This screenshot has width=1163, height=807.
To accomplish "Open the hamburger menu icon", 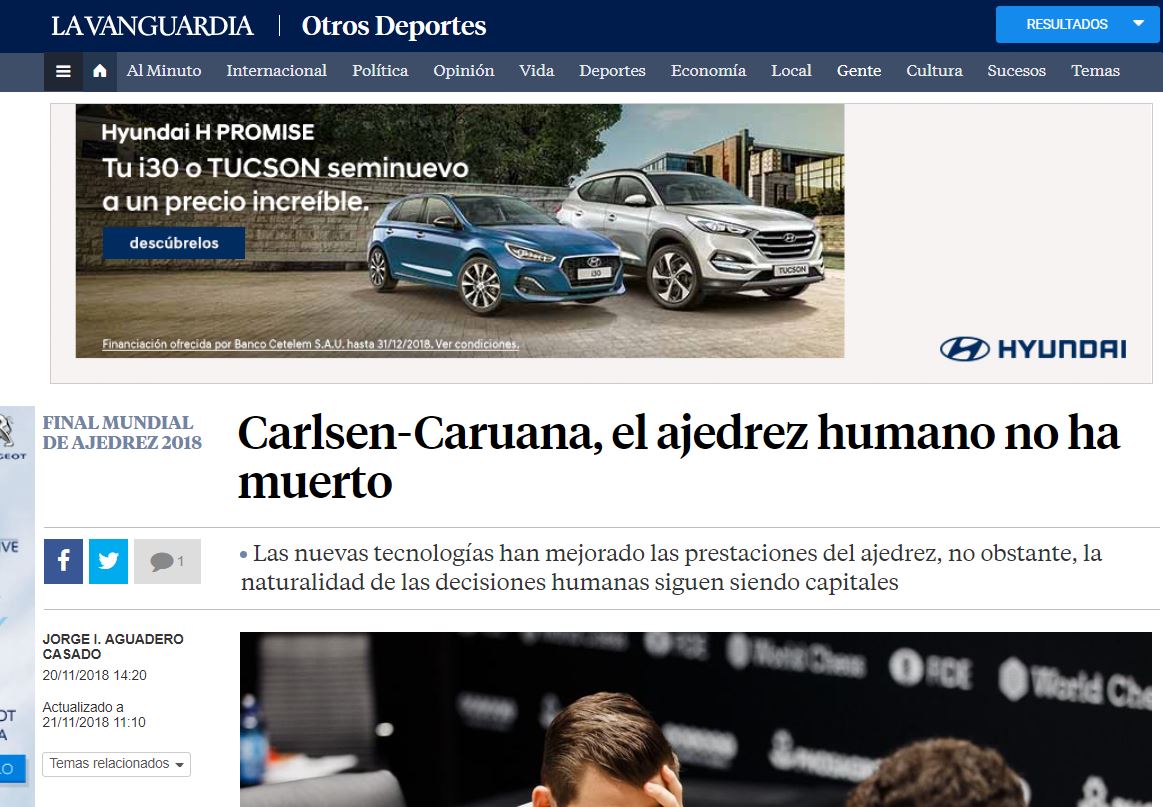I will click(x=63, y=71).
